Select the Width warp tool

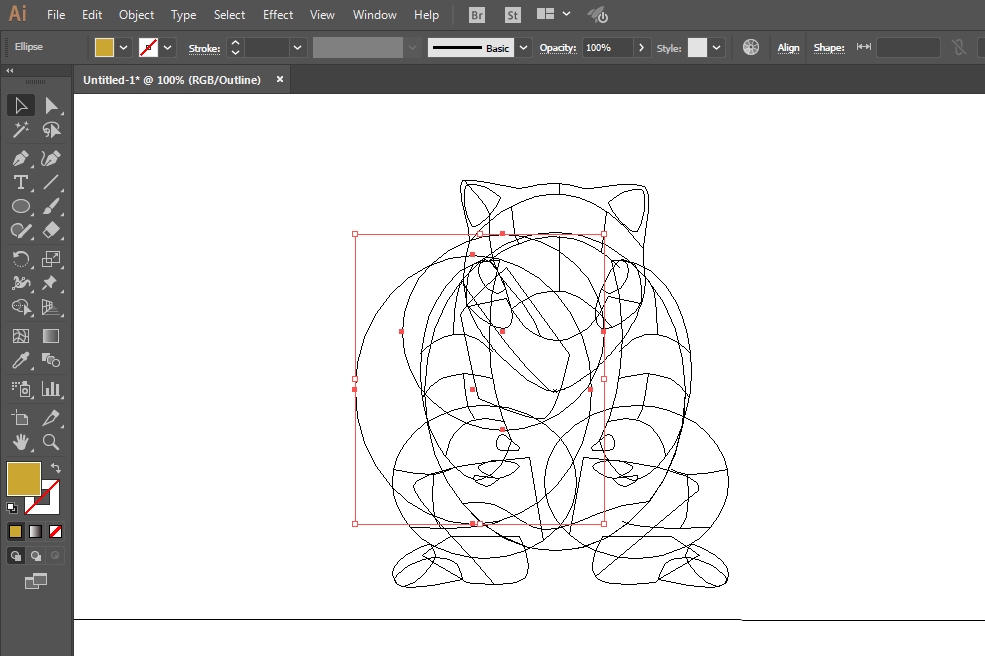pyautogui.click(x=21, y=283)
